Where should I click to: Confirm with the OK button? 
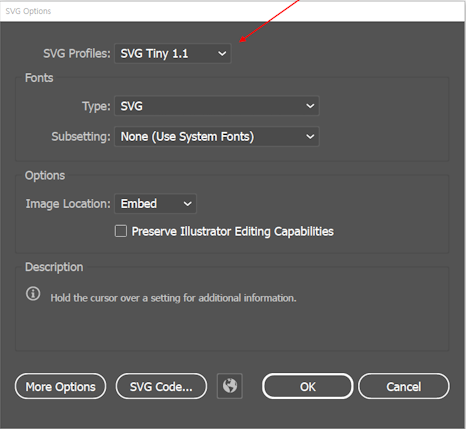307,386
